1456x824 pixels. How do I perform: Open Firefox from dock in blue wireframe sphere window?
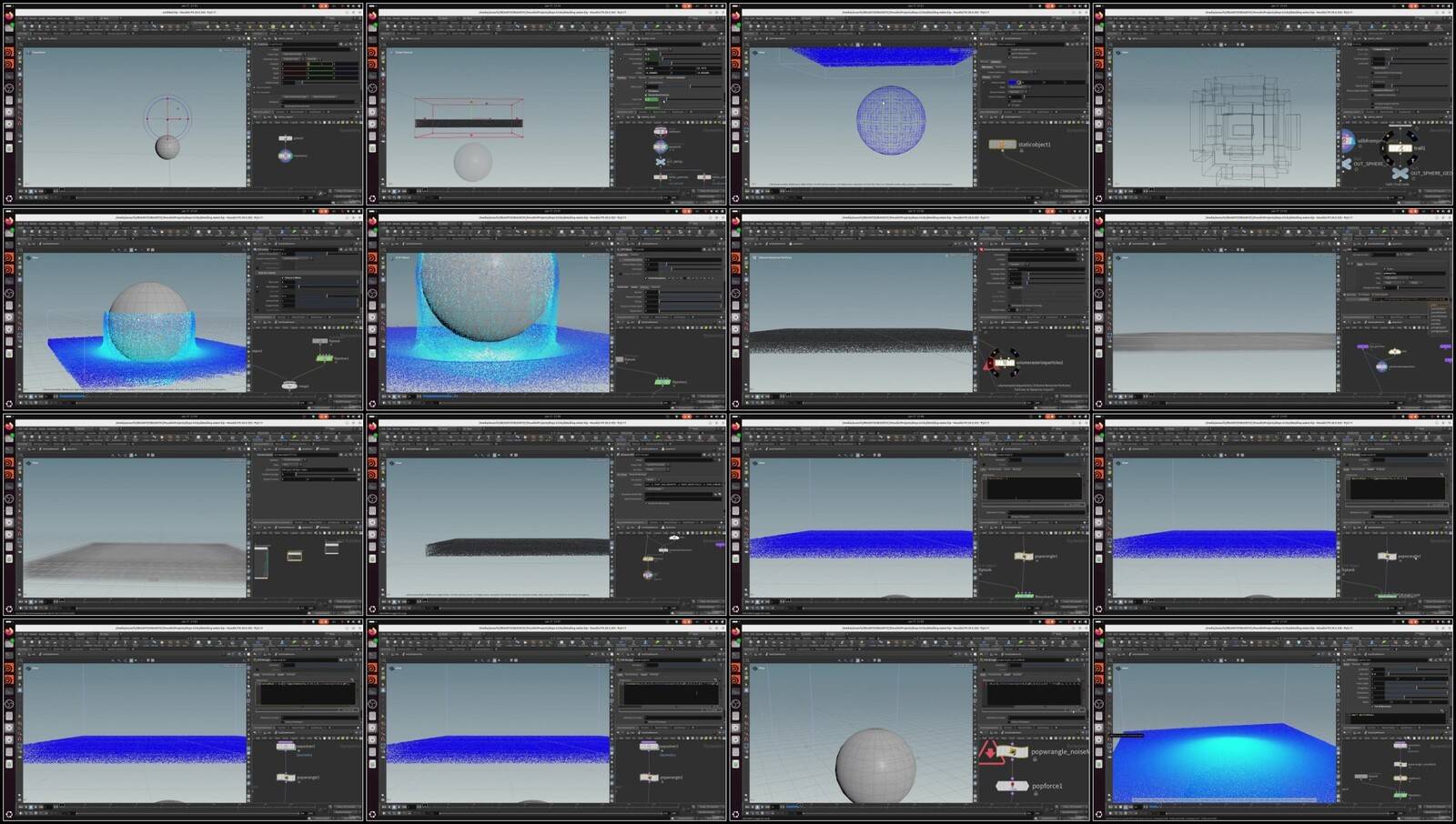point(737,16)
